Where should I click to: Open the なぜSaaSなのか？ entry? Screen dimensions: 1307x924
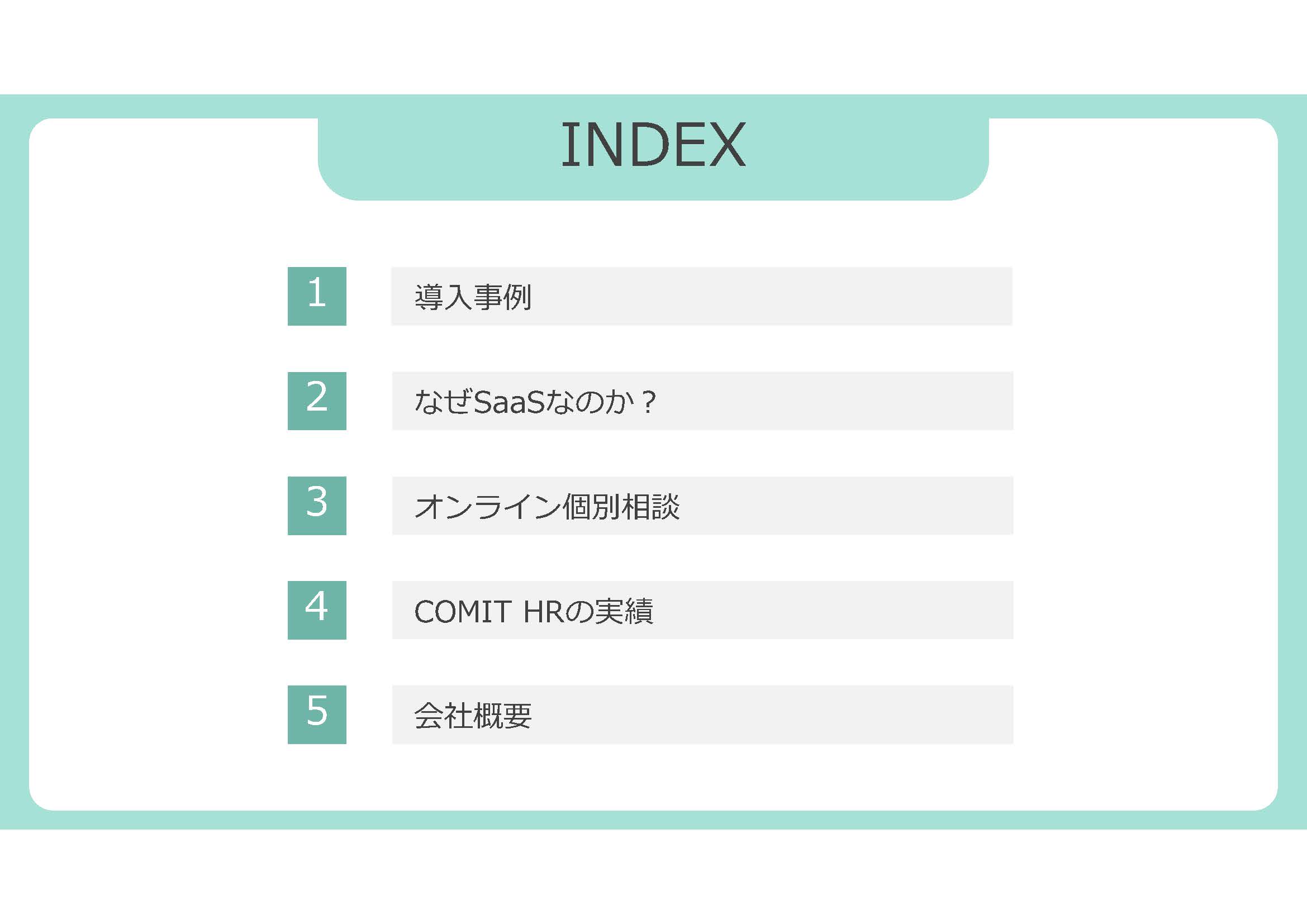click(702, 401)
